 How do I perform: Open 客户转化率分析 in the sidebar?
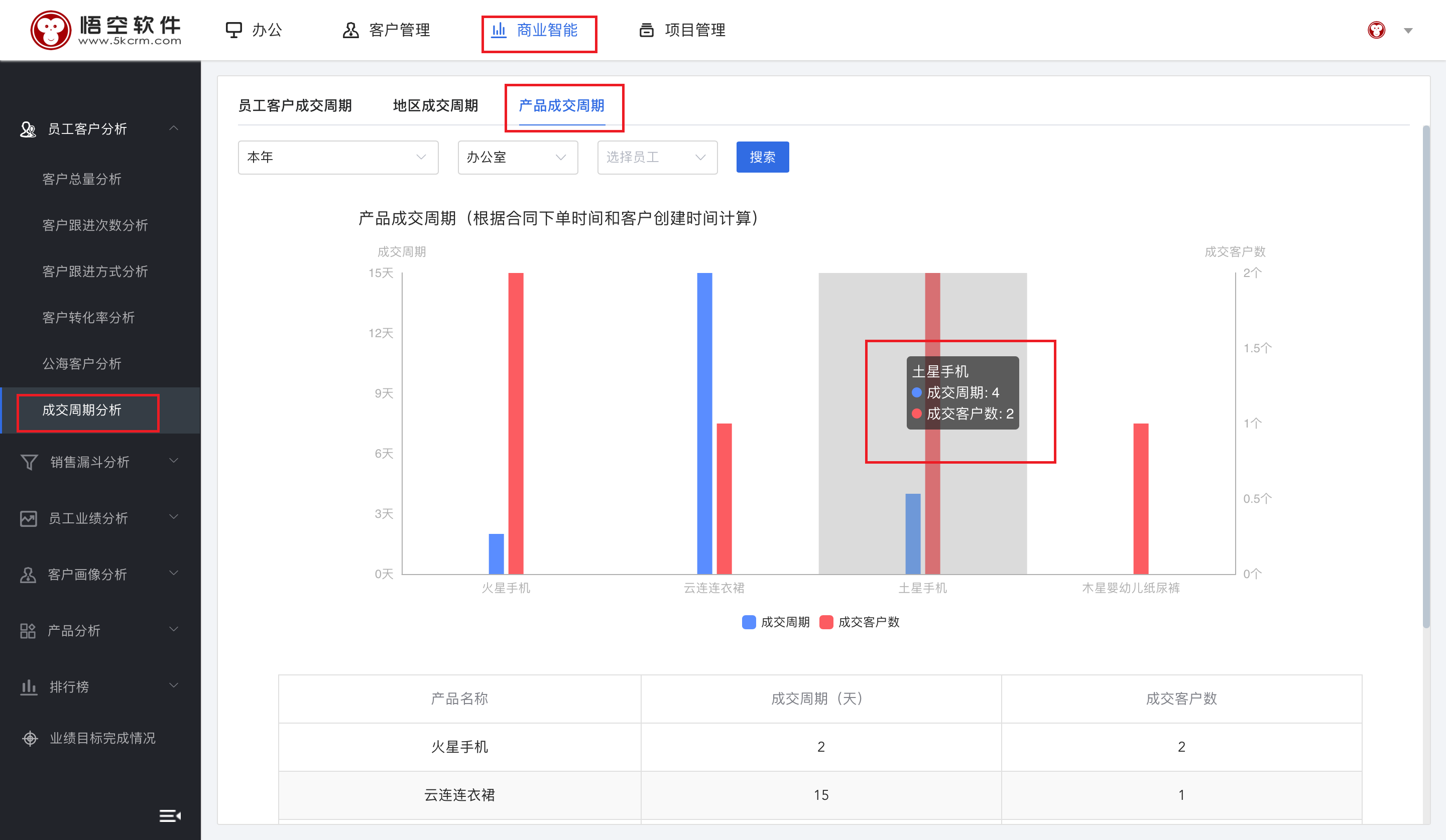coord(88,317)
